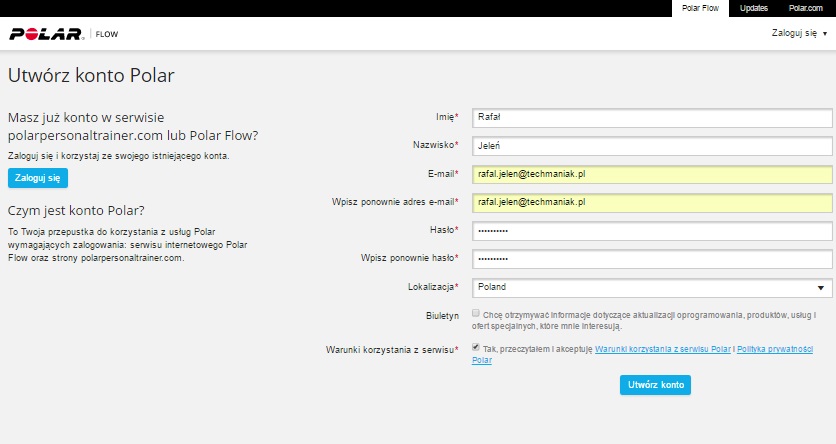Click the Hasło password field
Image resolution: width=836 pixels, height=444 pixels.
652,231
